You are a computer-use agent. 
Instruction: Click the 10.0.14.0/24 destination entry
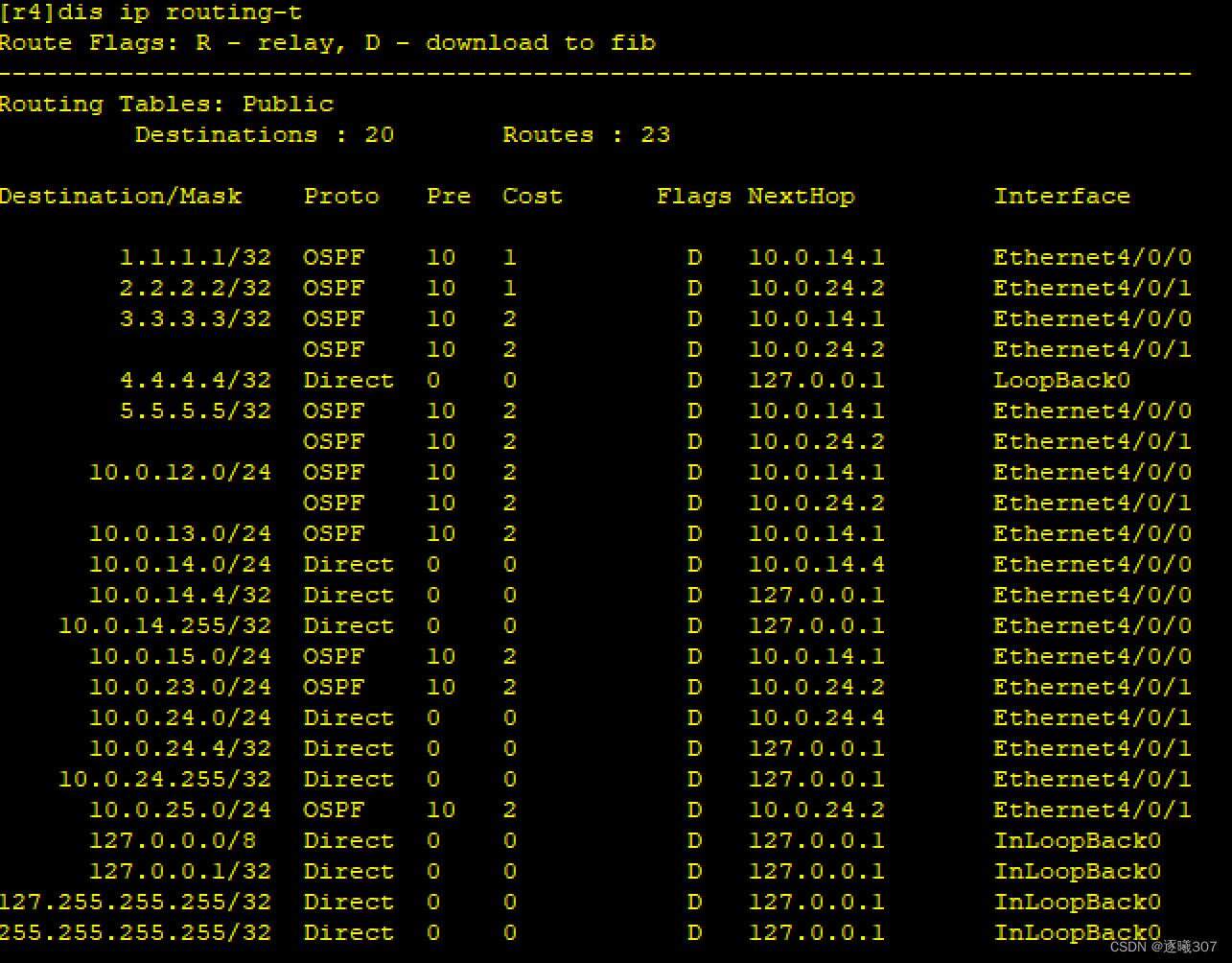point(180,564)
